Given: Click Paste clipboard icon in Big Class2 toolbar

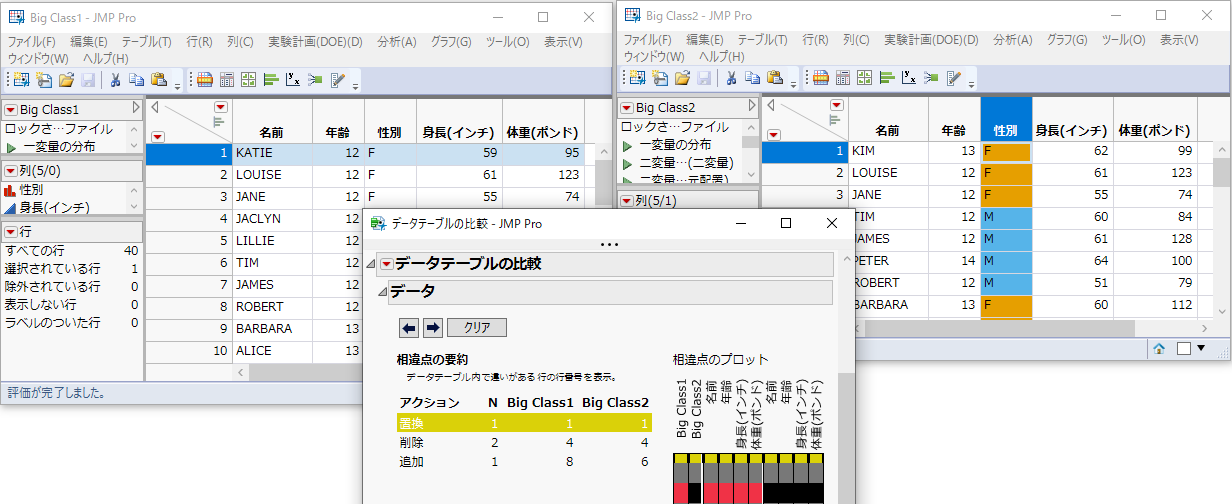Looking at the screenshot, I should [774, 78].
